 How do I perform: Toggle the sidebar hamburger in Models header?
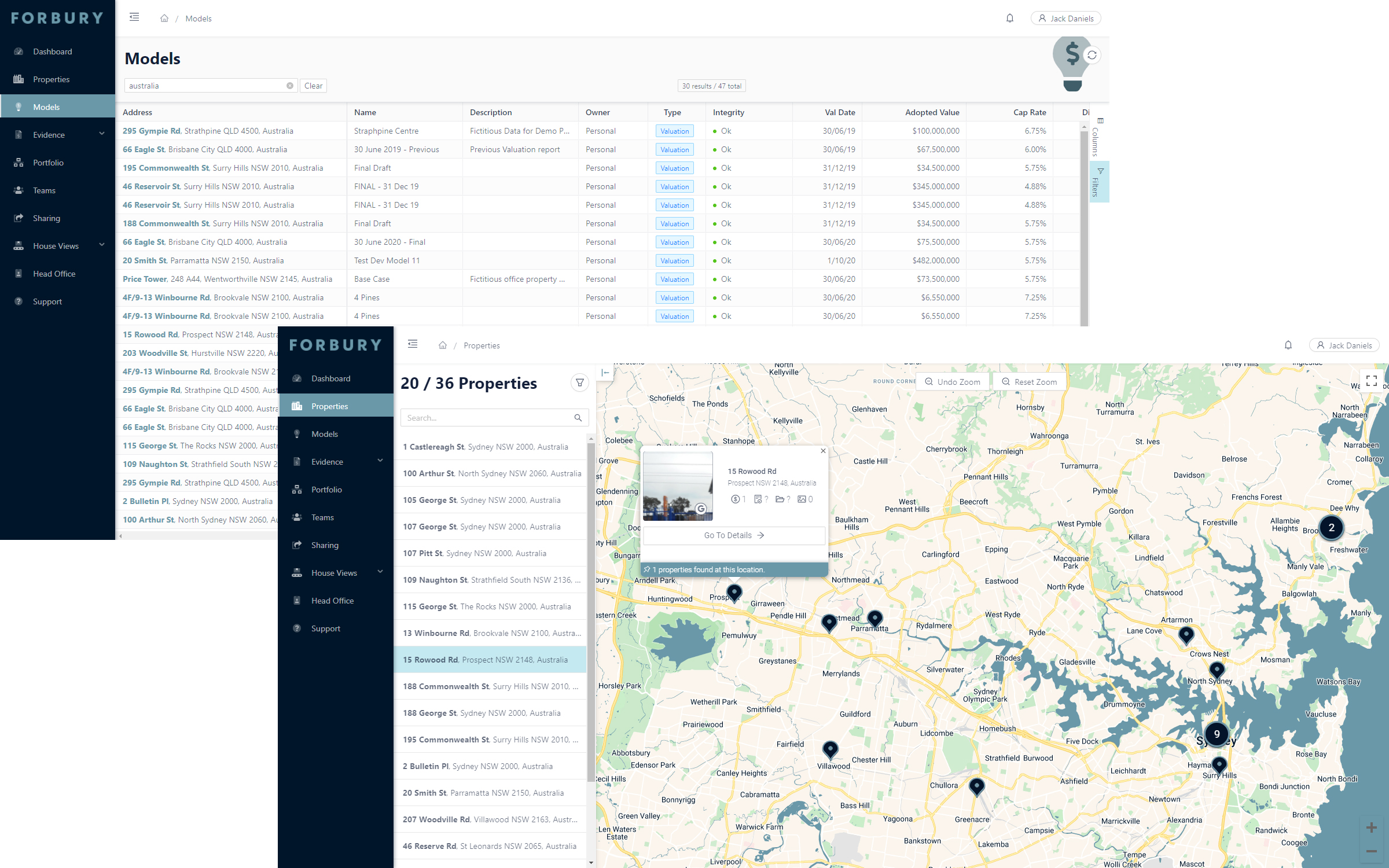coord(134,17)
